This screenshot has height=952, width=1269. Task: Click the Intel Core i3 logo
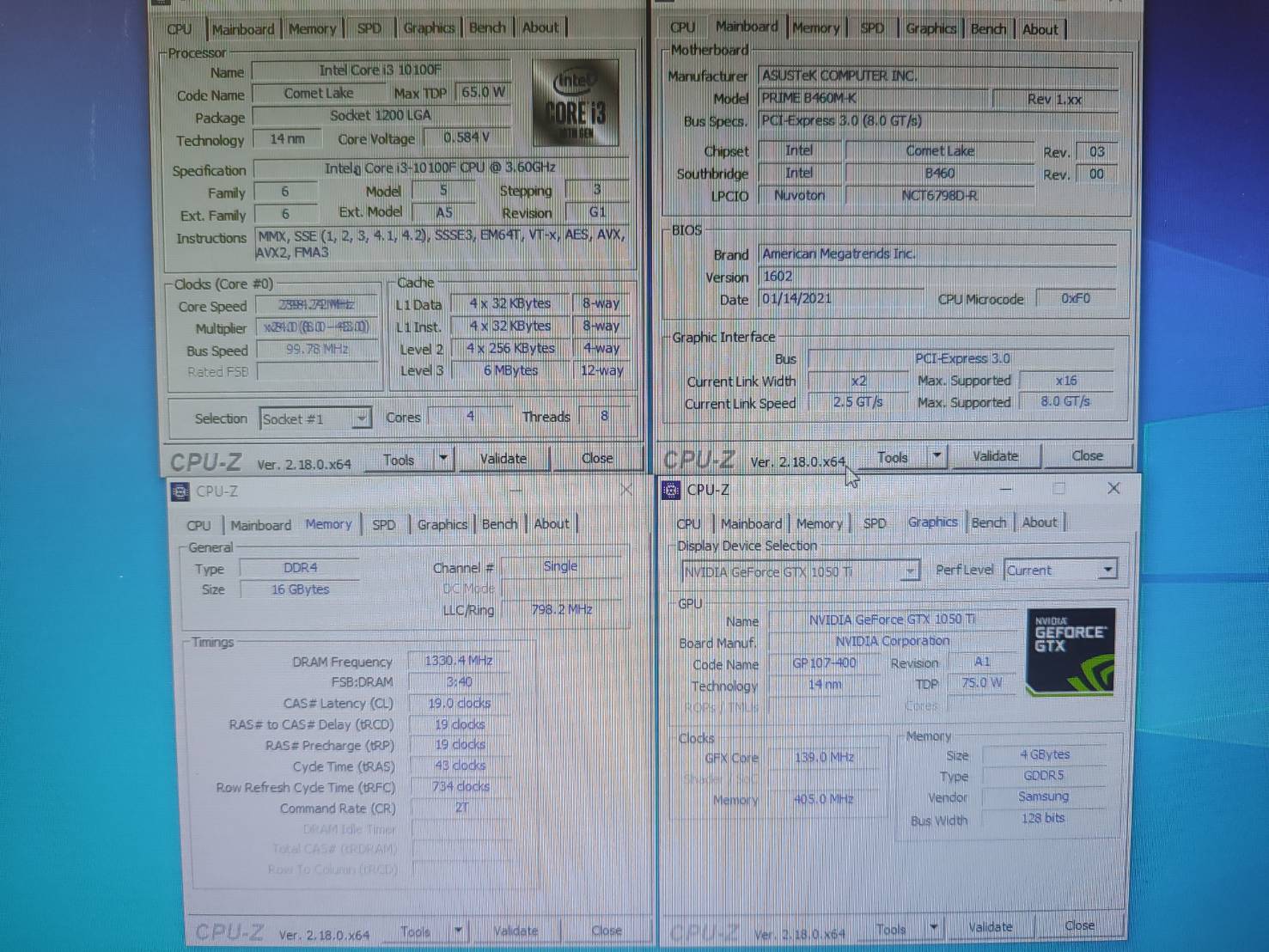[x=575, y=101]
